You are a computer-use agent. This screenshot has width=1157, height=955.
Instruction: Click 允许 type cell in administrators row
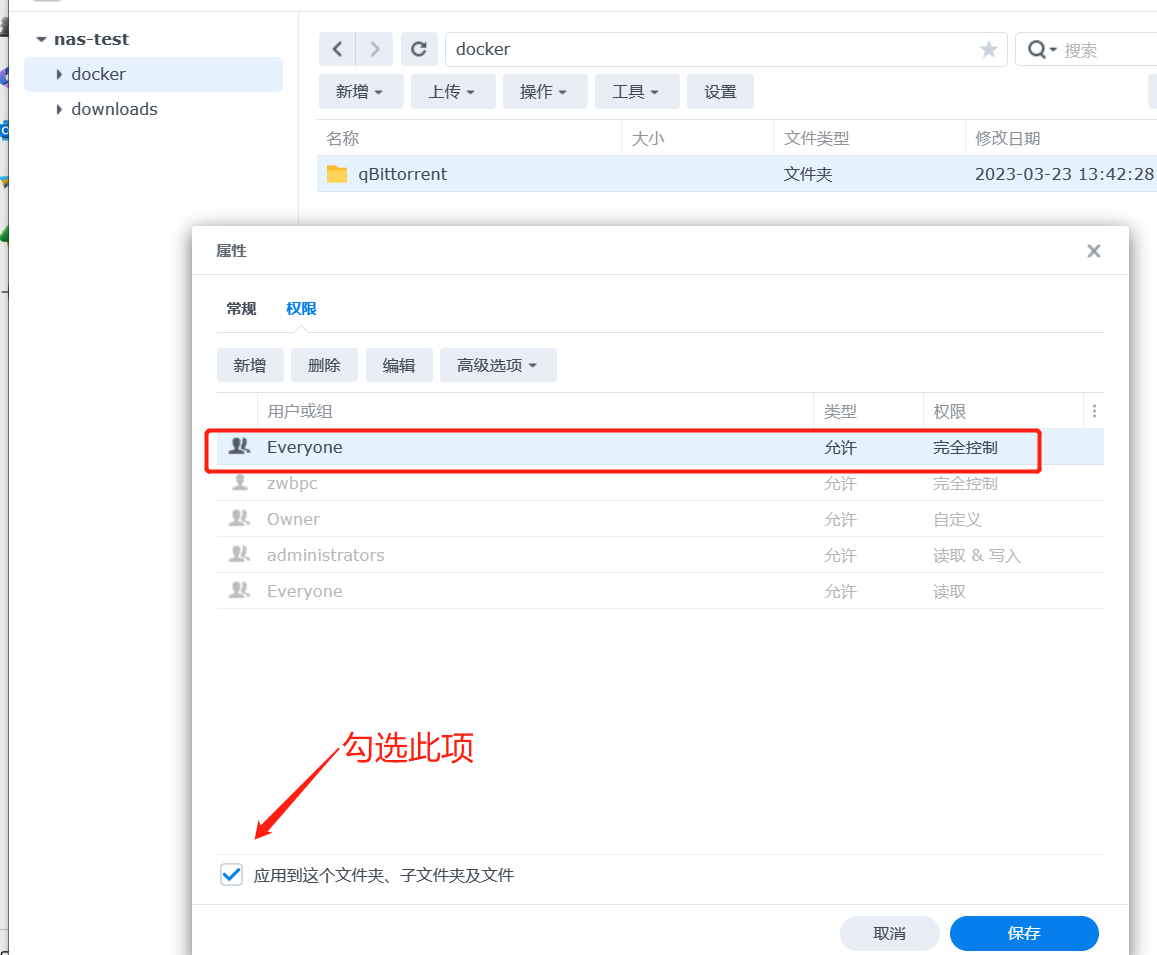click(840, 555)
